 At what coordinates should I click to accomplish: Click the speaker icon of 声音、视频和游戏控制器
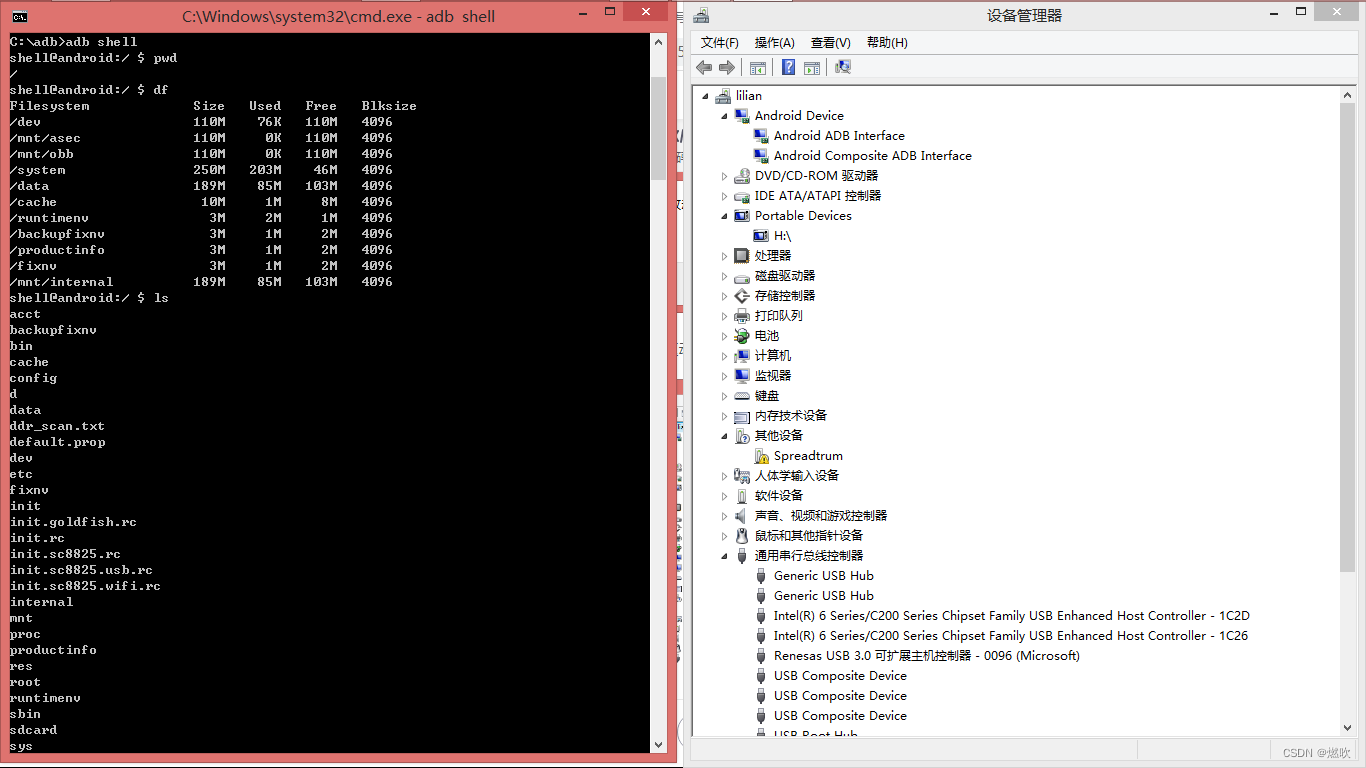coord(742,516)
